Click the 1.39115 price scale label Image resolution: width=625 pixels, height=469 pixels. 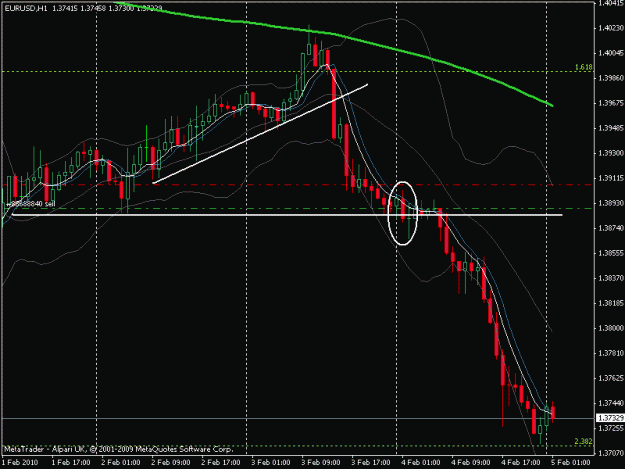[610, 178]
